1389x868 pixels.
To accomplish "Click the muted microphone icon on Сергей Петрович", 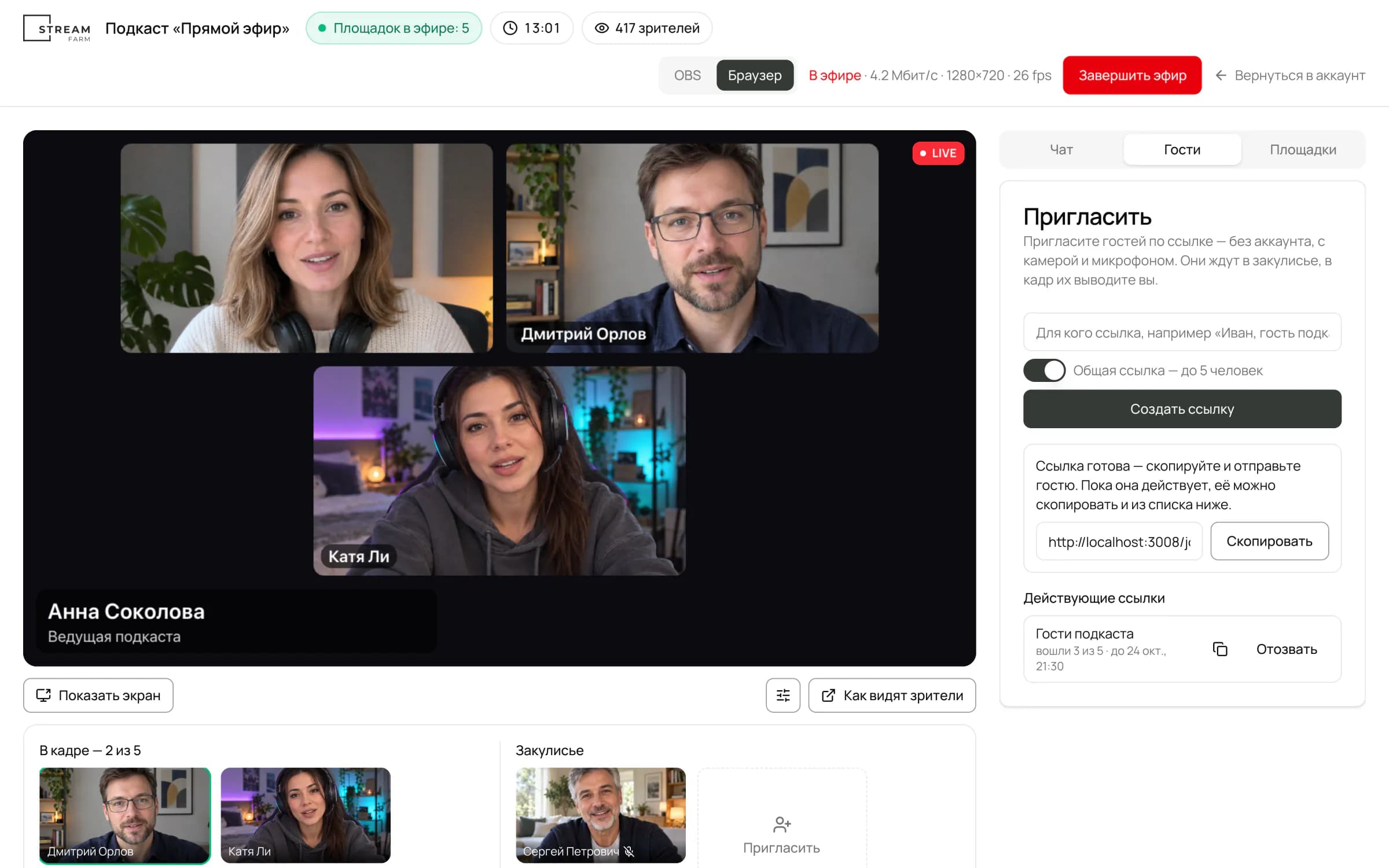I will [x=629, y=851].
